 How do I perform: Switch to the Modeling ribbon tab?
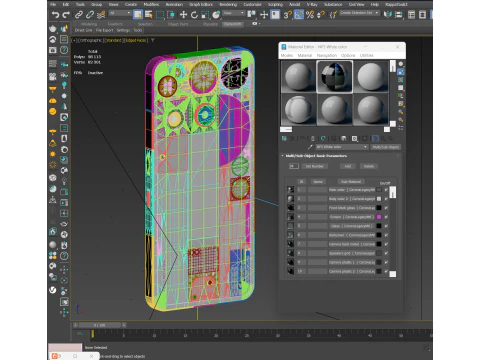point(89,24)
